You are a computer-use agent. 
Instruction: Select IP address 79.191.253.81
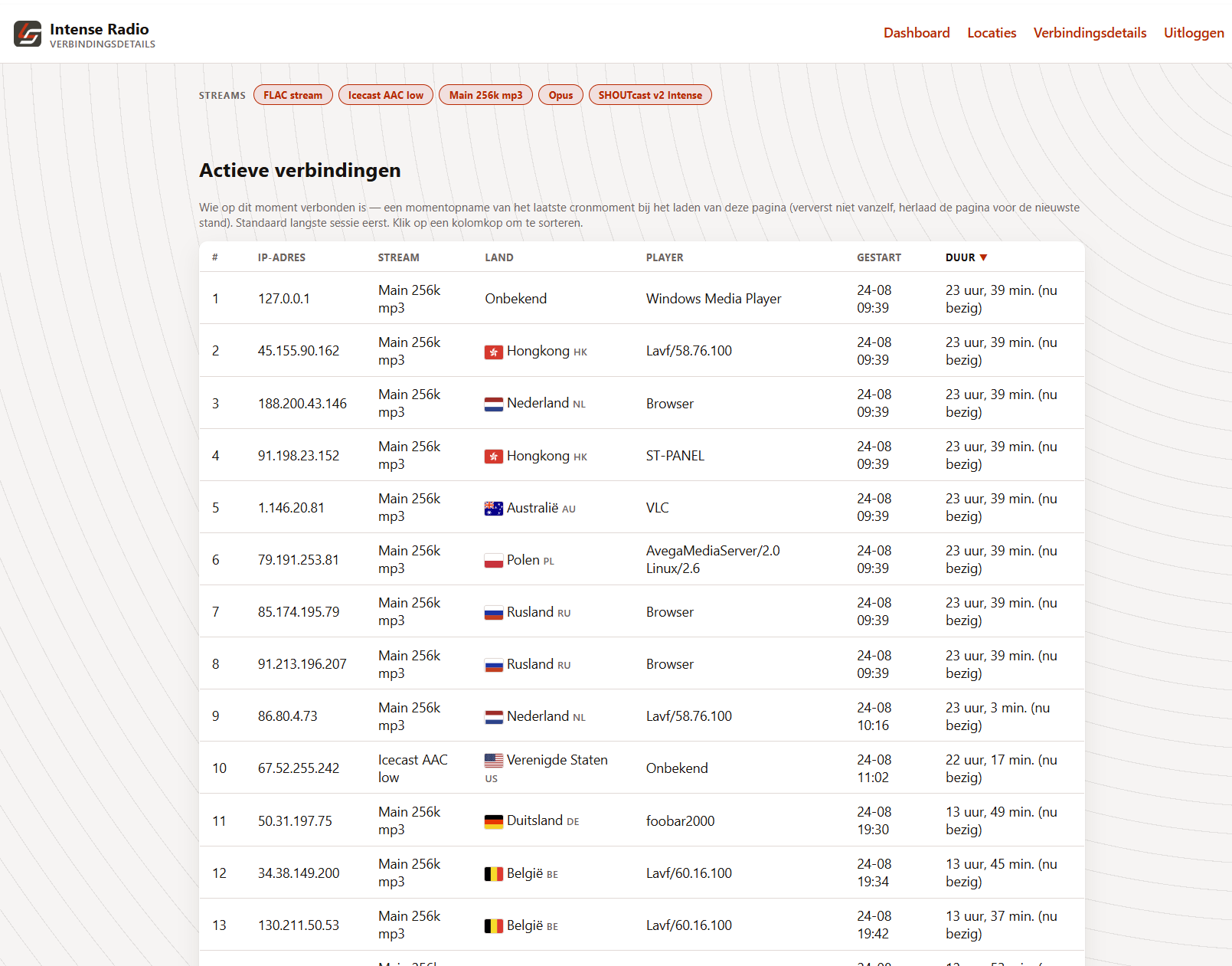click(299, 560)
